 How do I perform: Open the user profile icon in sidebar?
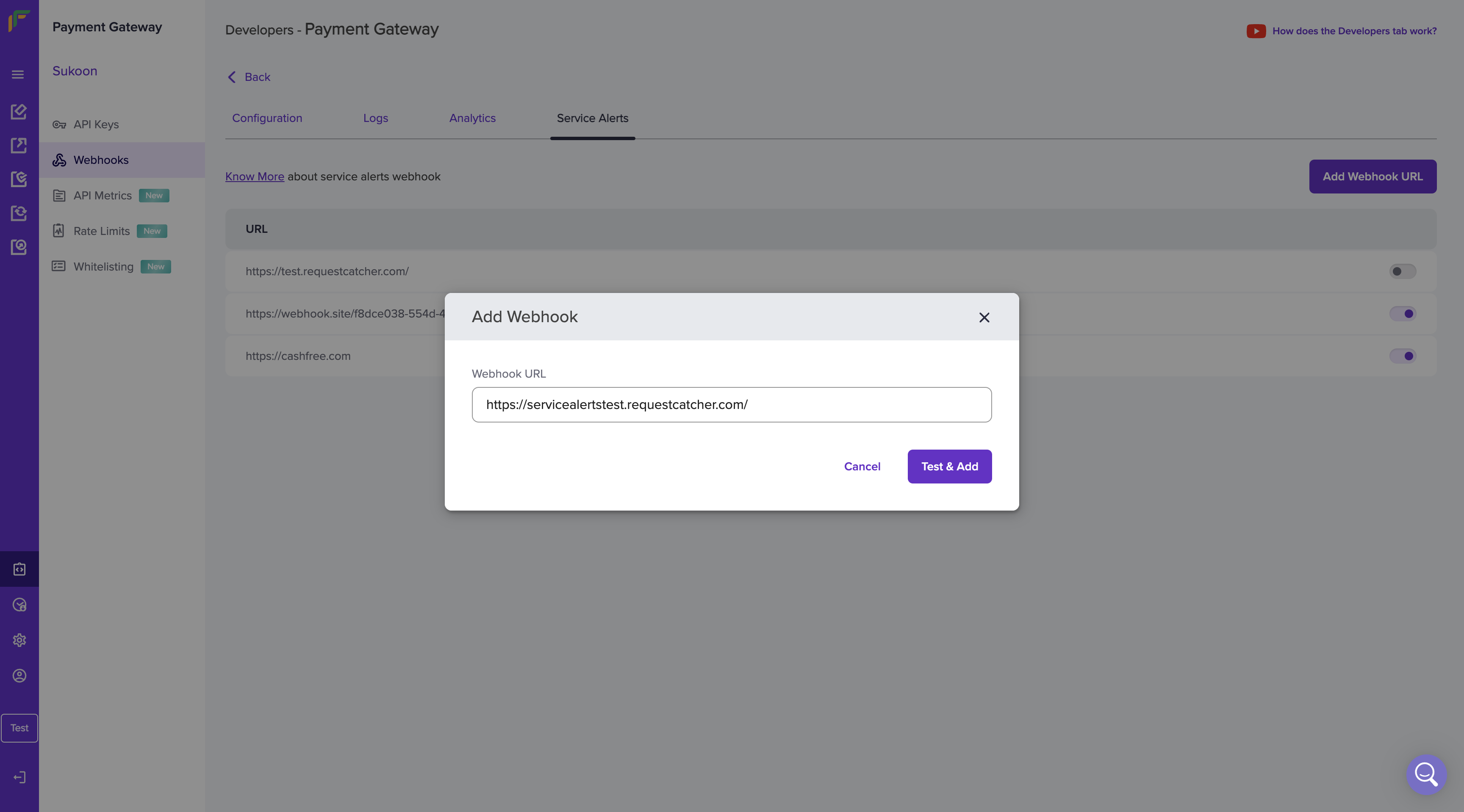tap(19, 676)
